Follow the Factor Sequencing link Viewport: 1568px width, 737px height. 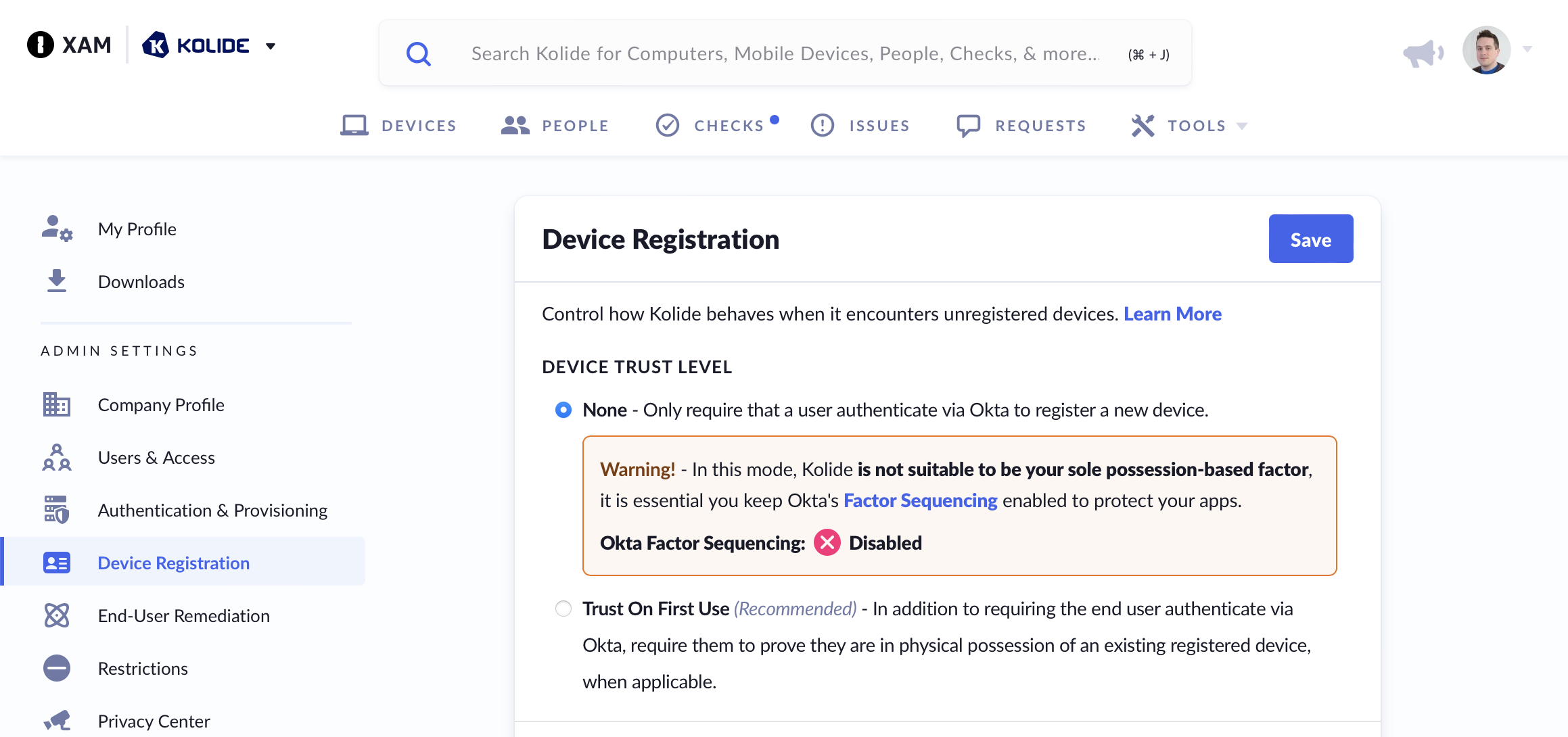920,500
